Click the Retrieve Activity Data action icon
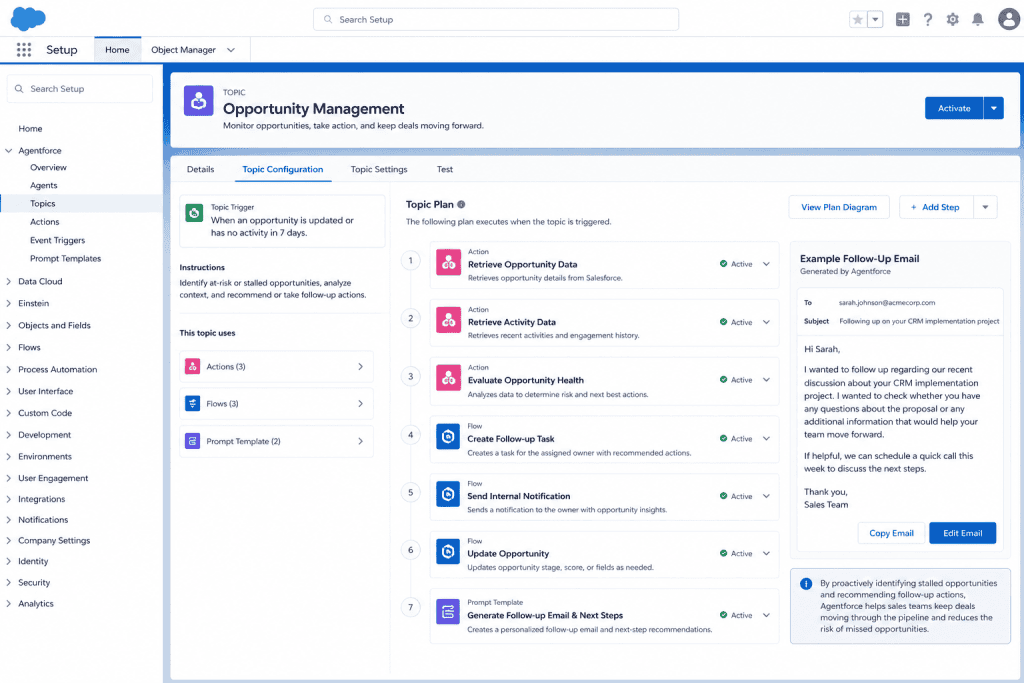Image resolution: width=1024 pixels, height=683 pixels. pos(449,320)
